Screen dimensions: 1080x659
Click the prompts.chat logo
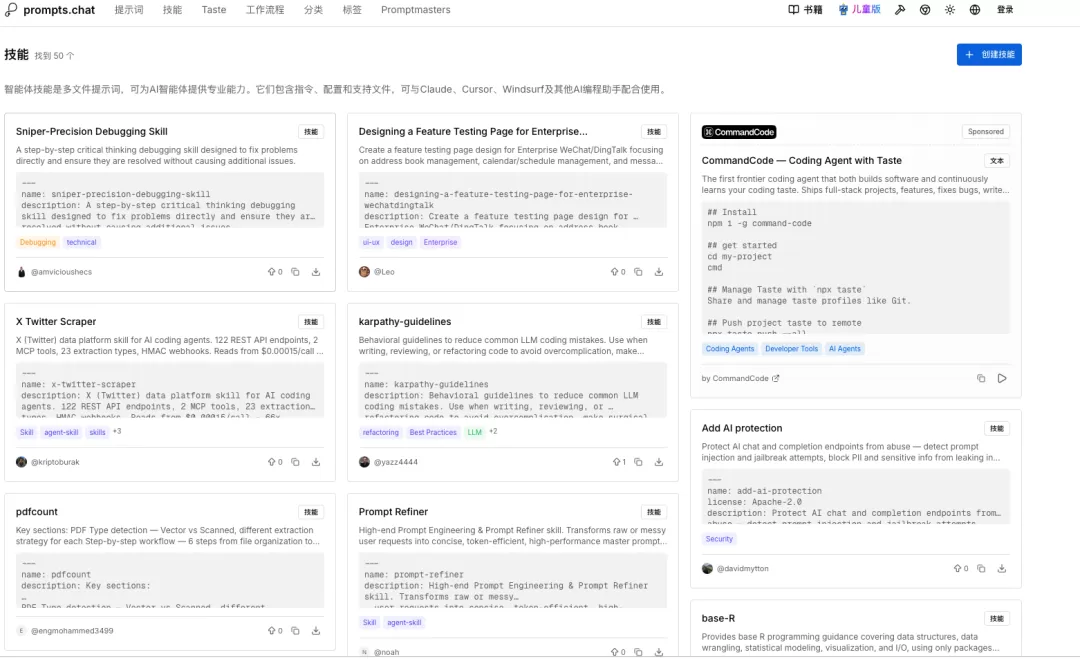[x=50, y=10]
